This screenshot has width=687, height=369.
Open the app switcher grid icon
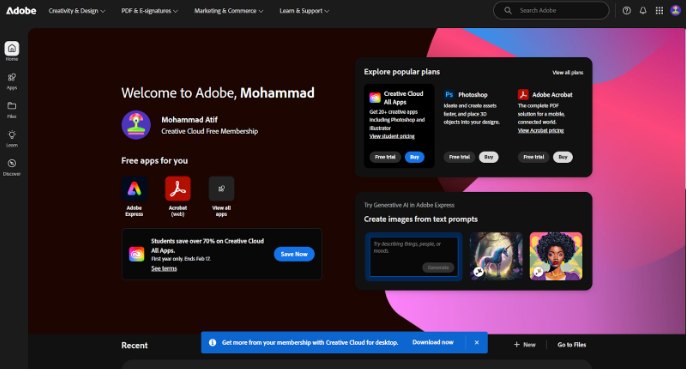click(659, 11)
